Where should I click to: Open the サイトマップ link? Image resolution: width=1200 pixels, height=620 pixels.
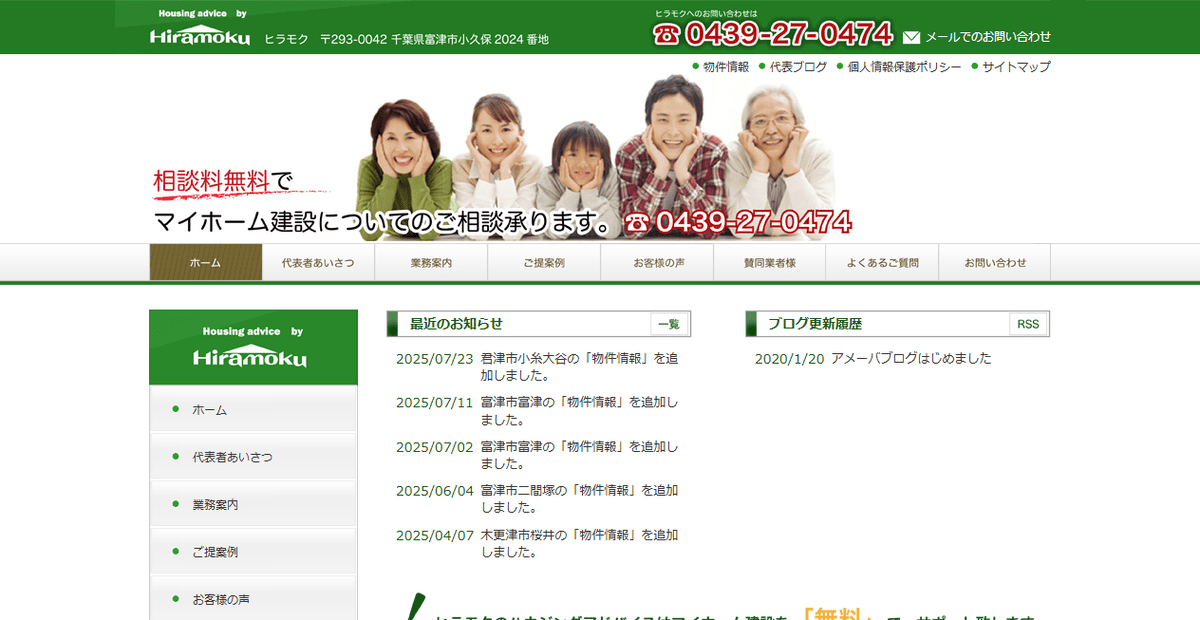click(x=1016, y=67)
